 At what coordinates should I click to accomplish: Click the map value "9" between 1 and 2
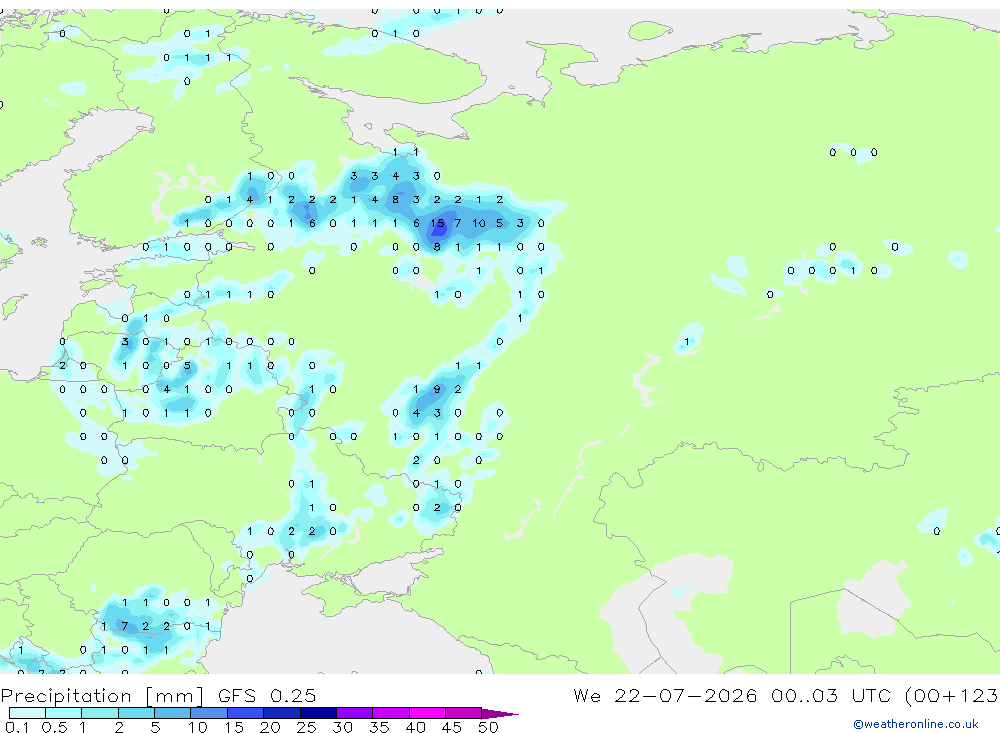click(437, 389)
